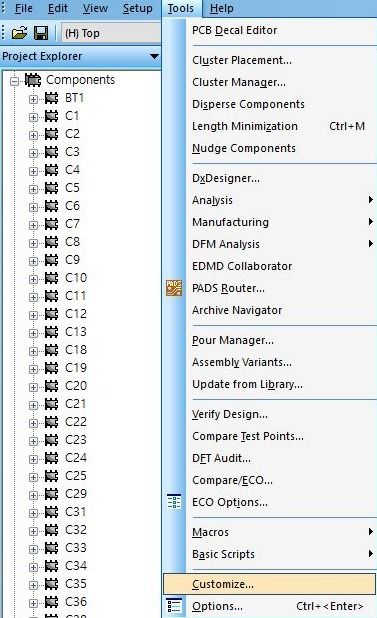Select the C24 tree item label
Viewport: 377px width, 618px height.
point(76,458)
